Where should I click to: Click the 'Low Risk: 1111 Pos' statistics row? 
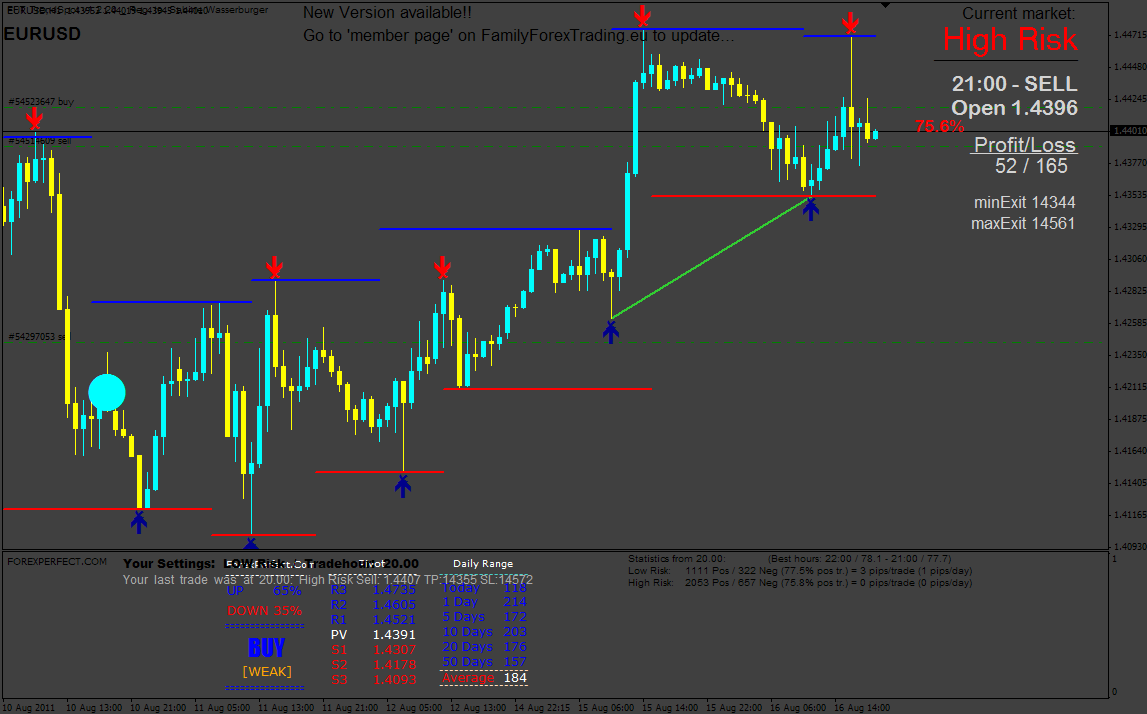pos(800,571)
